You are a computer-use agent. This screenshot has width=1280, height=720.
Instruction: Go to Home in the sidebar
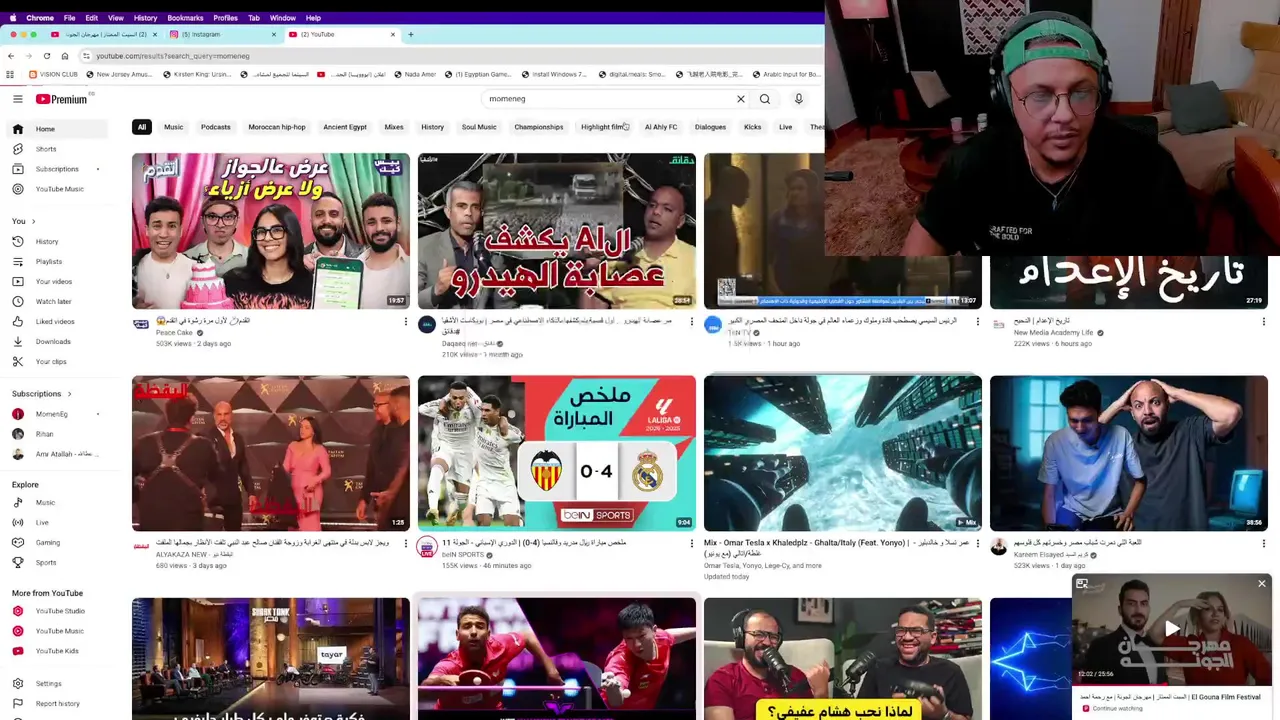tap(57, 129)
